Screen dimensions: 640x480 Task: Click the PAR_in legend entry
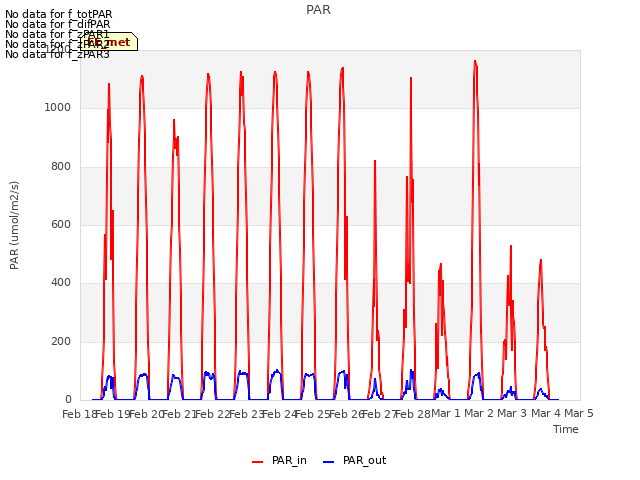tap(279, 460)
